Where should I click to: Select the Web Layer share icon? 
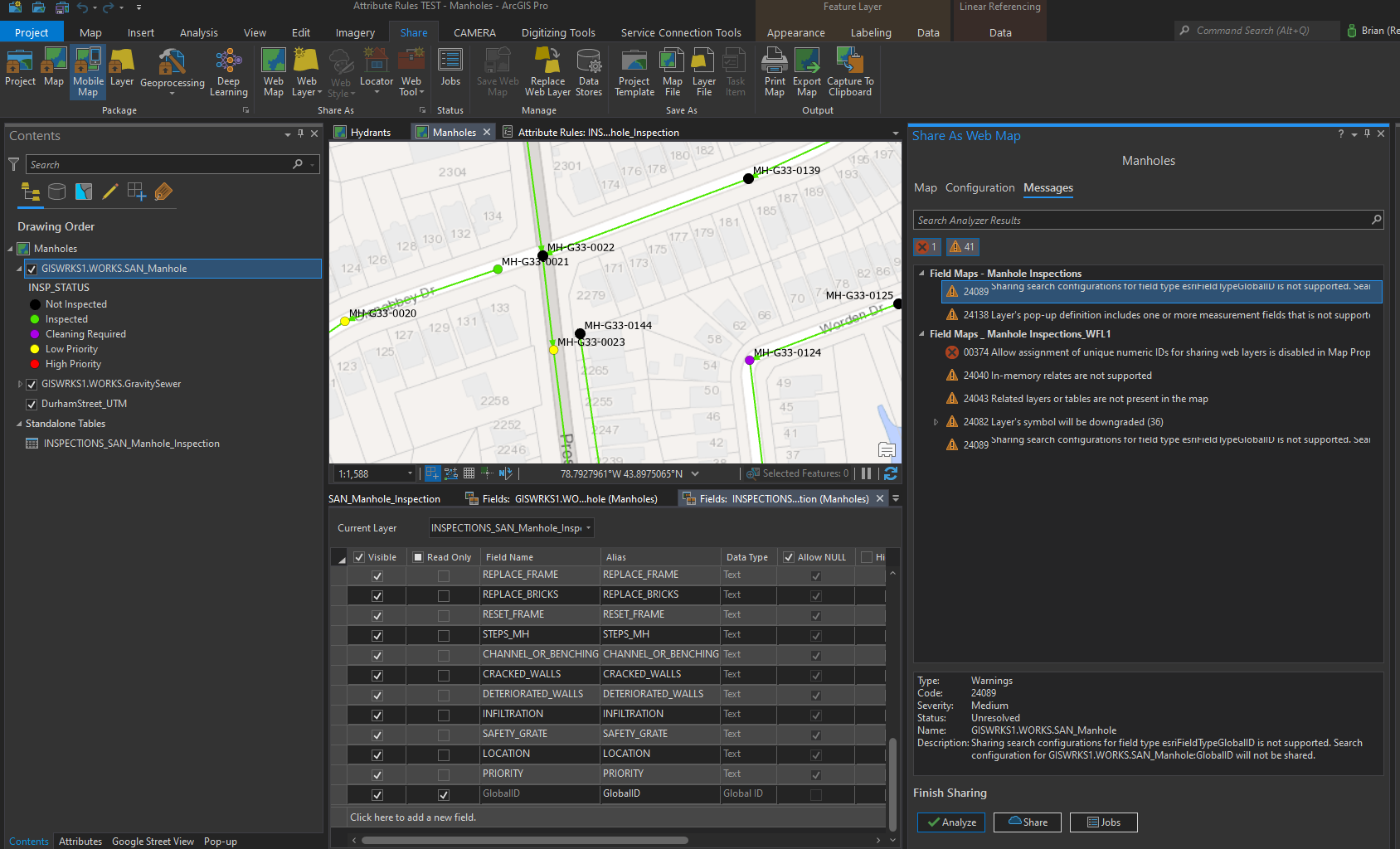[306, 73]
